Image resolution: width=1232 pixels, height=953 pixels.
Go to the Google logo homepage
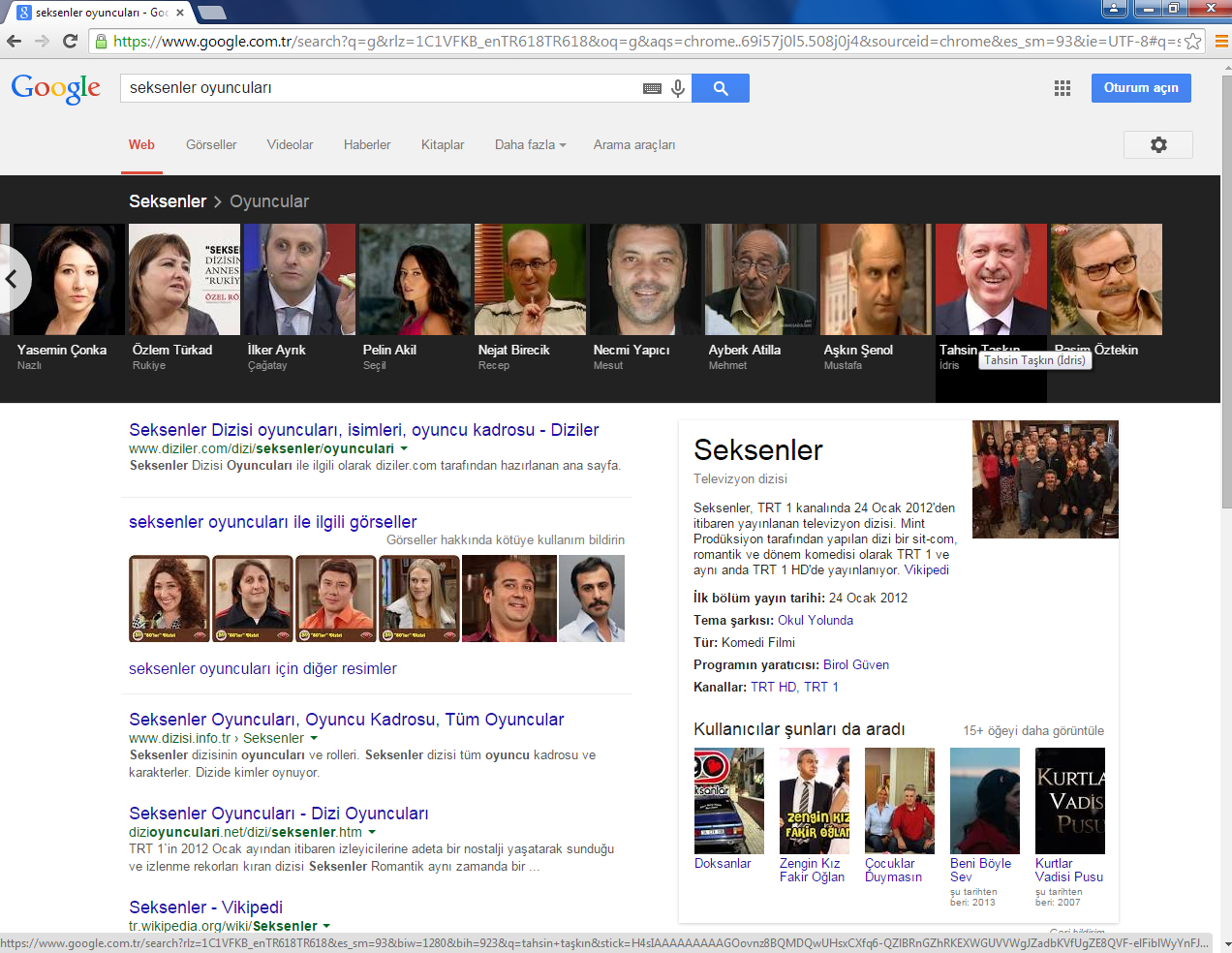56,88
